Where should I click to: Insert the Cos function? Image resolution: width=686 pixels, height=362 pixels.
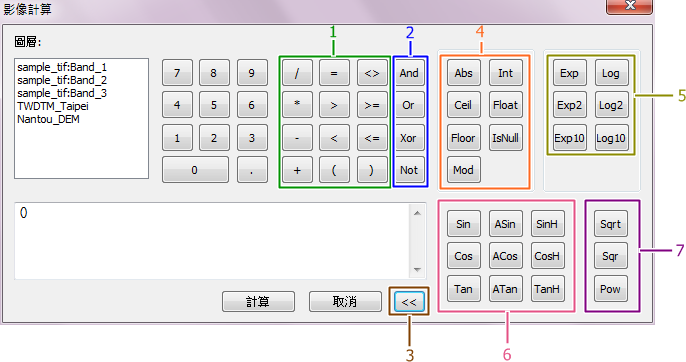point(464,256)
